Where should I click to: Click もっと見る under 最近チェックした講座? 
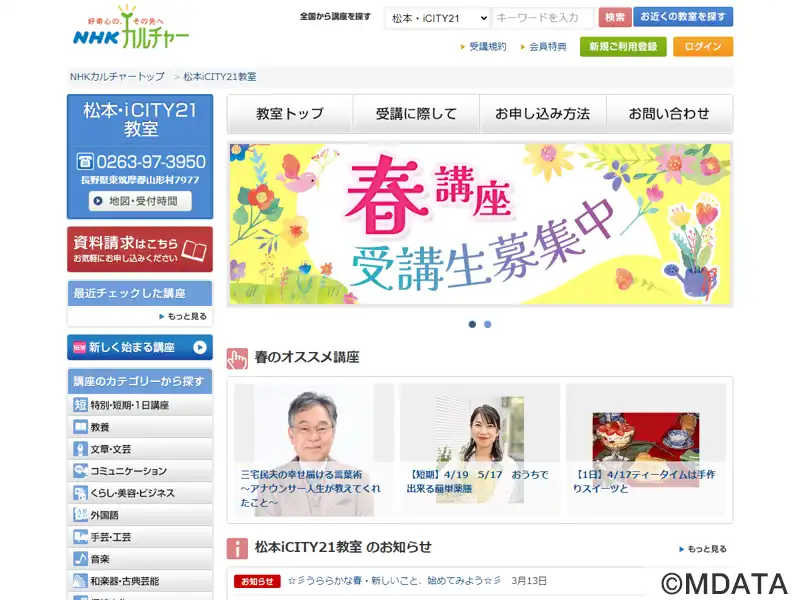pos(183,316)
